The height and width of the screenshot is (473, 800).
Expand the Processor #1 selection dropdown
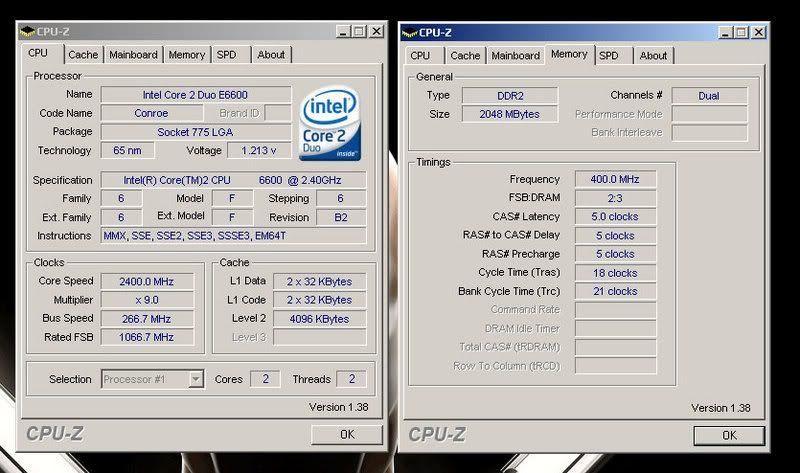tap(196, 379)
